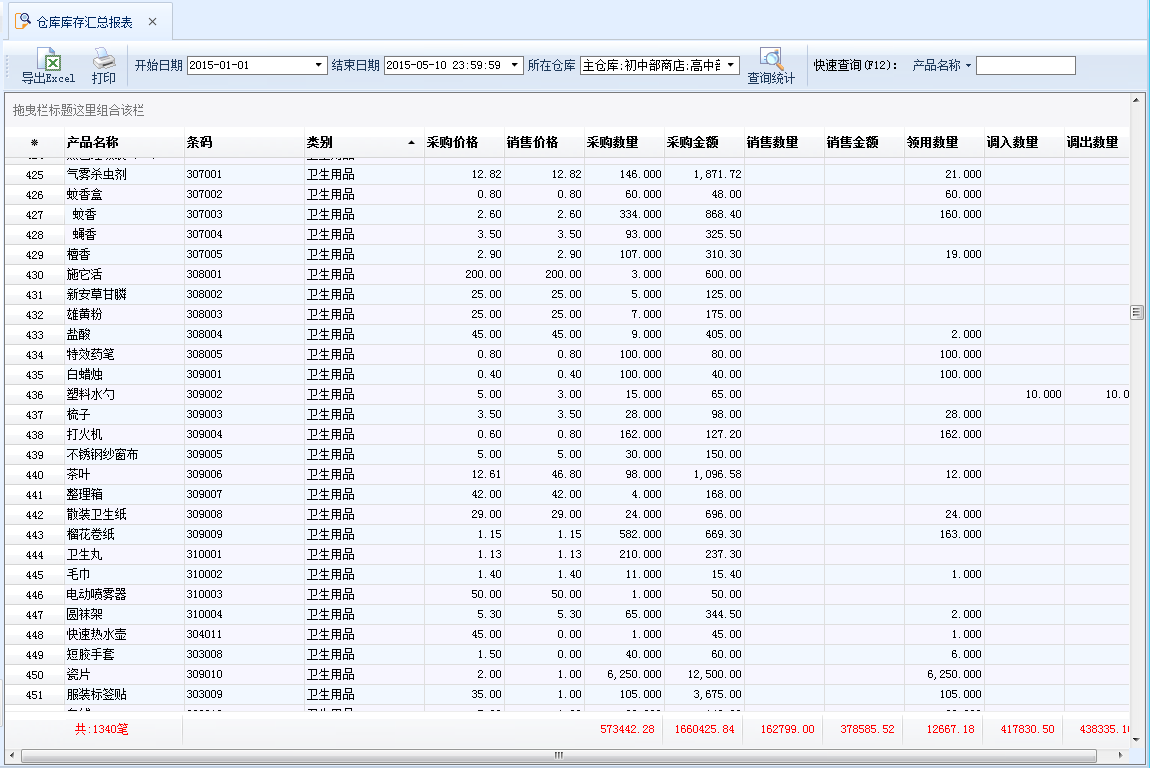This screenshot has height=768, width=1150.
Task: Click the horizontal scrollbar left arrow
Action: pos(13,755)
